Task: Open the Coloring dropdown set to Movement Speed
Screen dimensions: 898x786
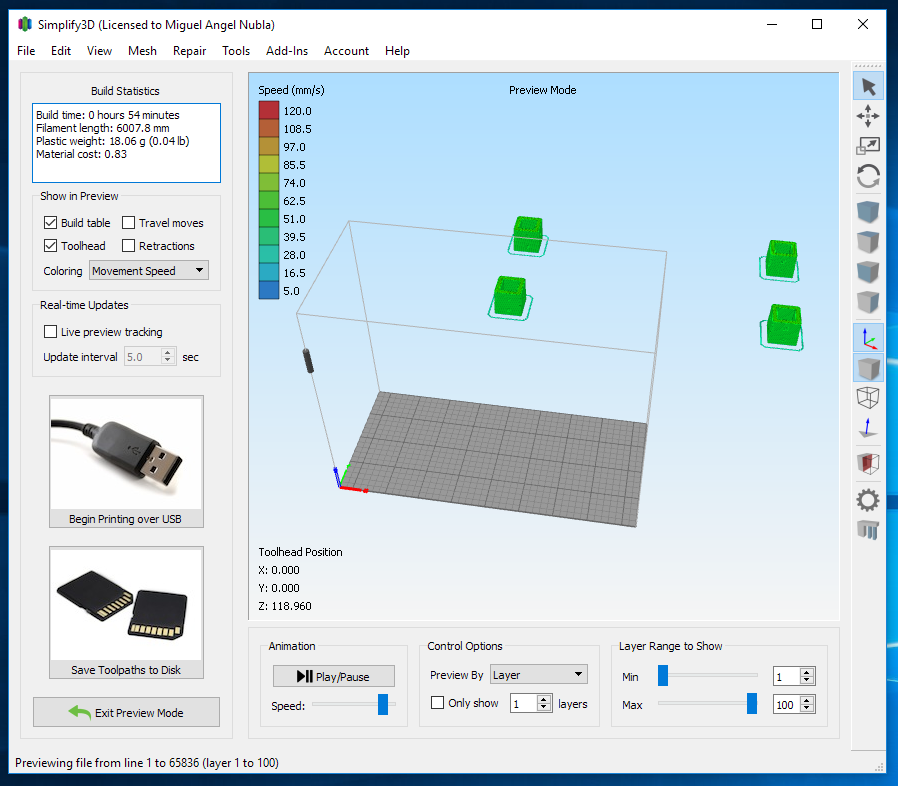Action: point(148,270)
